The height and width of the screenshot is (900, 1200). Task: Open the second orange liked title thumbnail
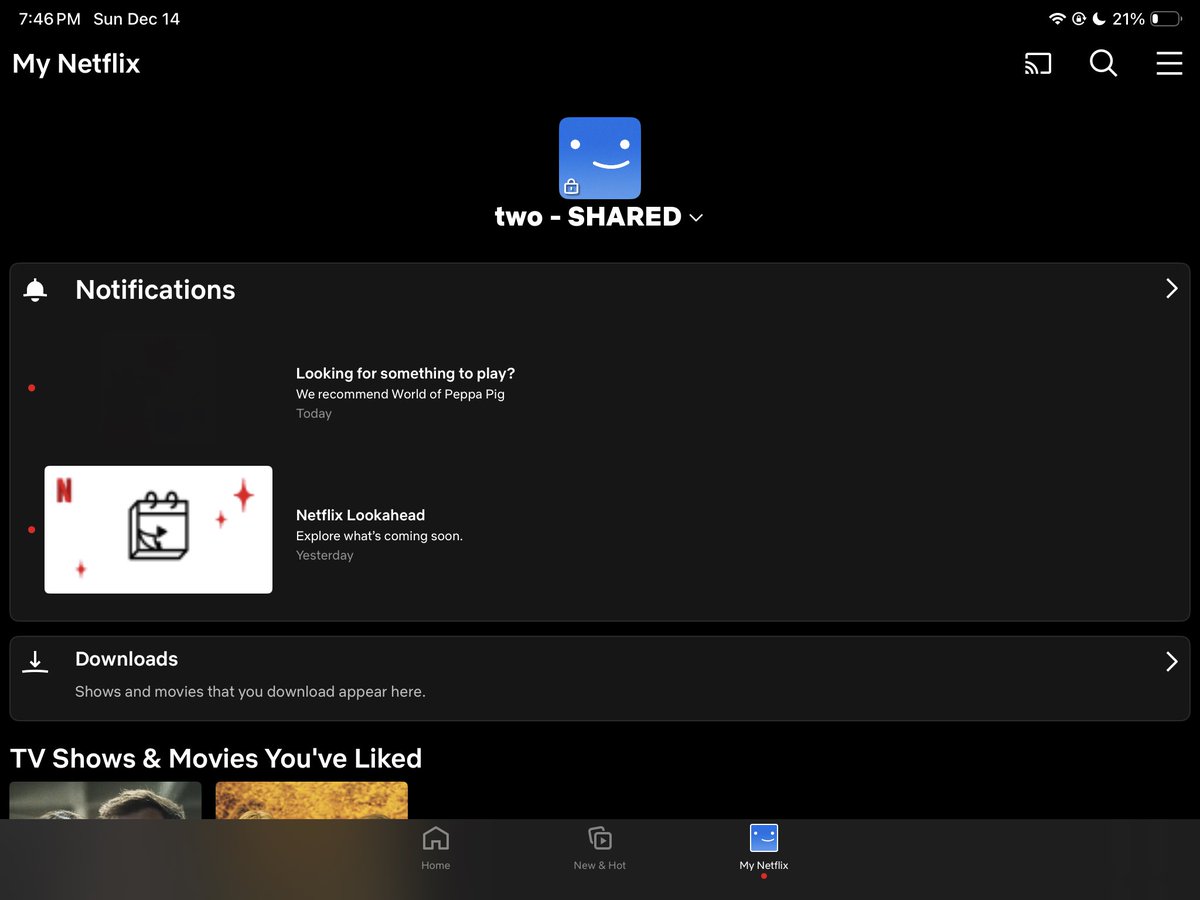311,800
